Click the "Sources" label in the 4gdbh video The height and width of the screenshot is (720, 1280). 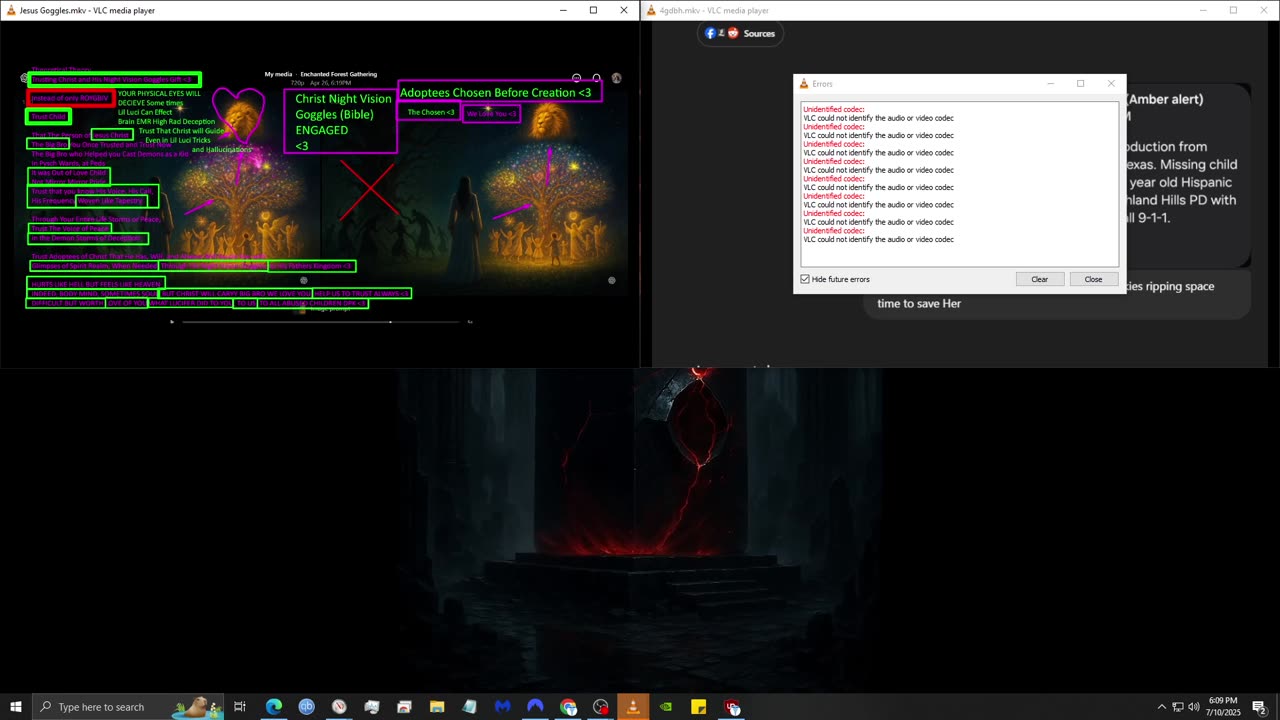[x=759, y=33]
